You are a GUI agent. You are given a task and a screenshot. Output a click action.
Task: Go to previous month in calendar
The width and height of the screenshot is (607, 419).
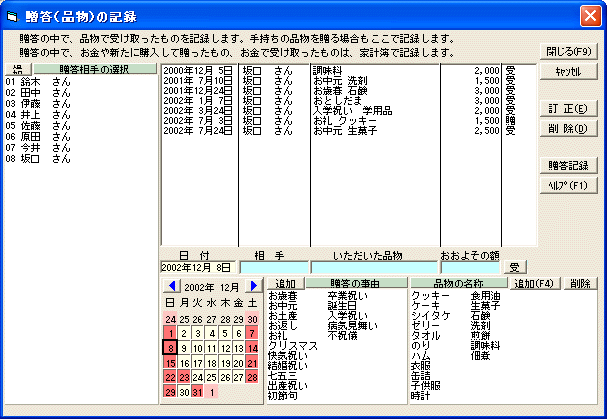[172, 286]
